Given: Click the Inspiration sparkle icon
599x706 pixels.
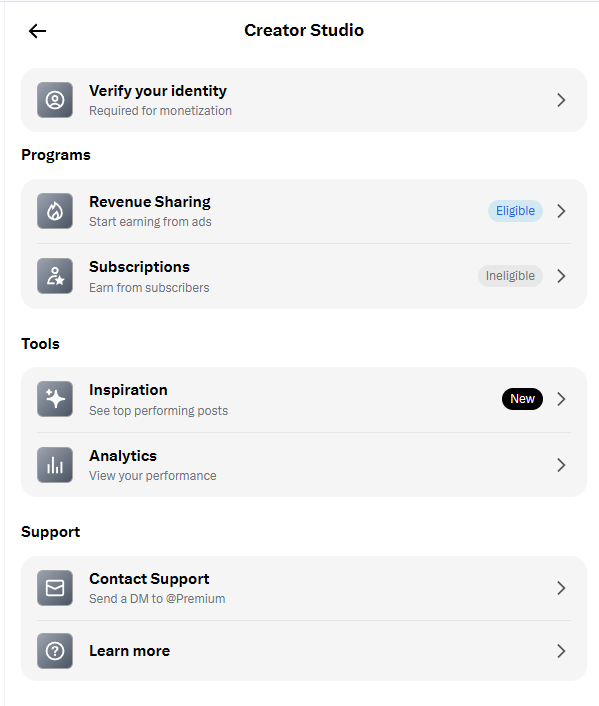Looking at the screenshot, I should pos(55,399).
